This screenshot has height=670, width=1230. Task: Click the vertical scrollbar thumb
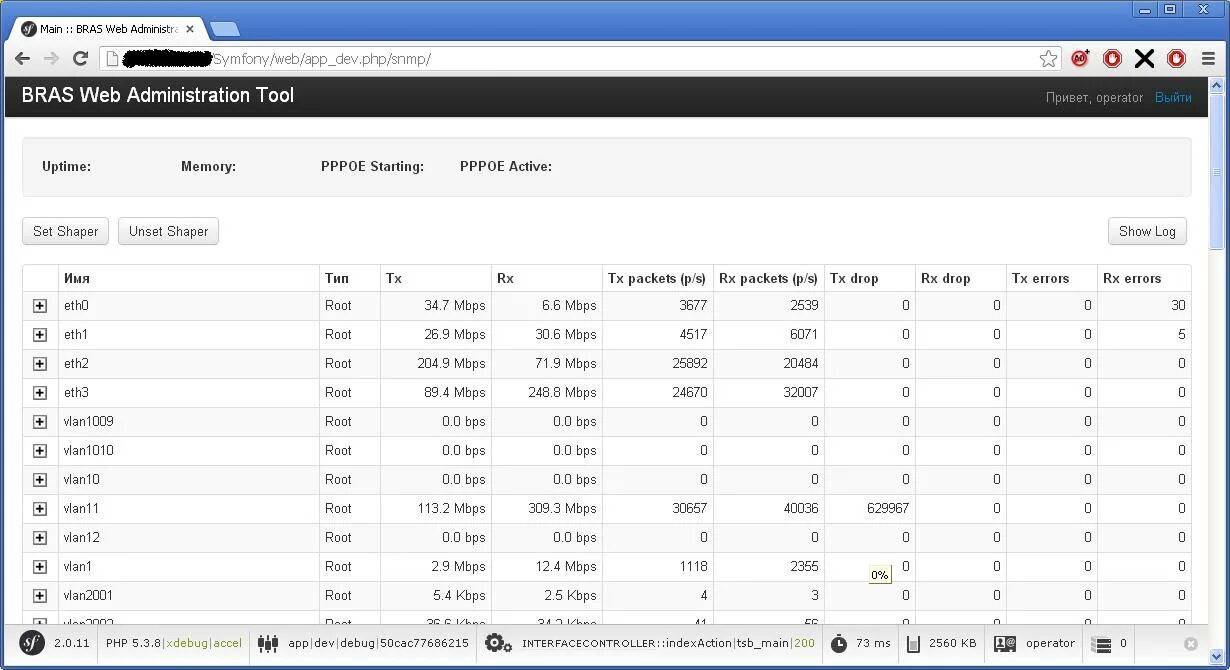point(1216,171)
